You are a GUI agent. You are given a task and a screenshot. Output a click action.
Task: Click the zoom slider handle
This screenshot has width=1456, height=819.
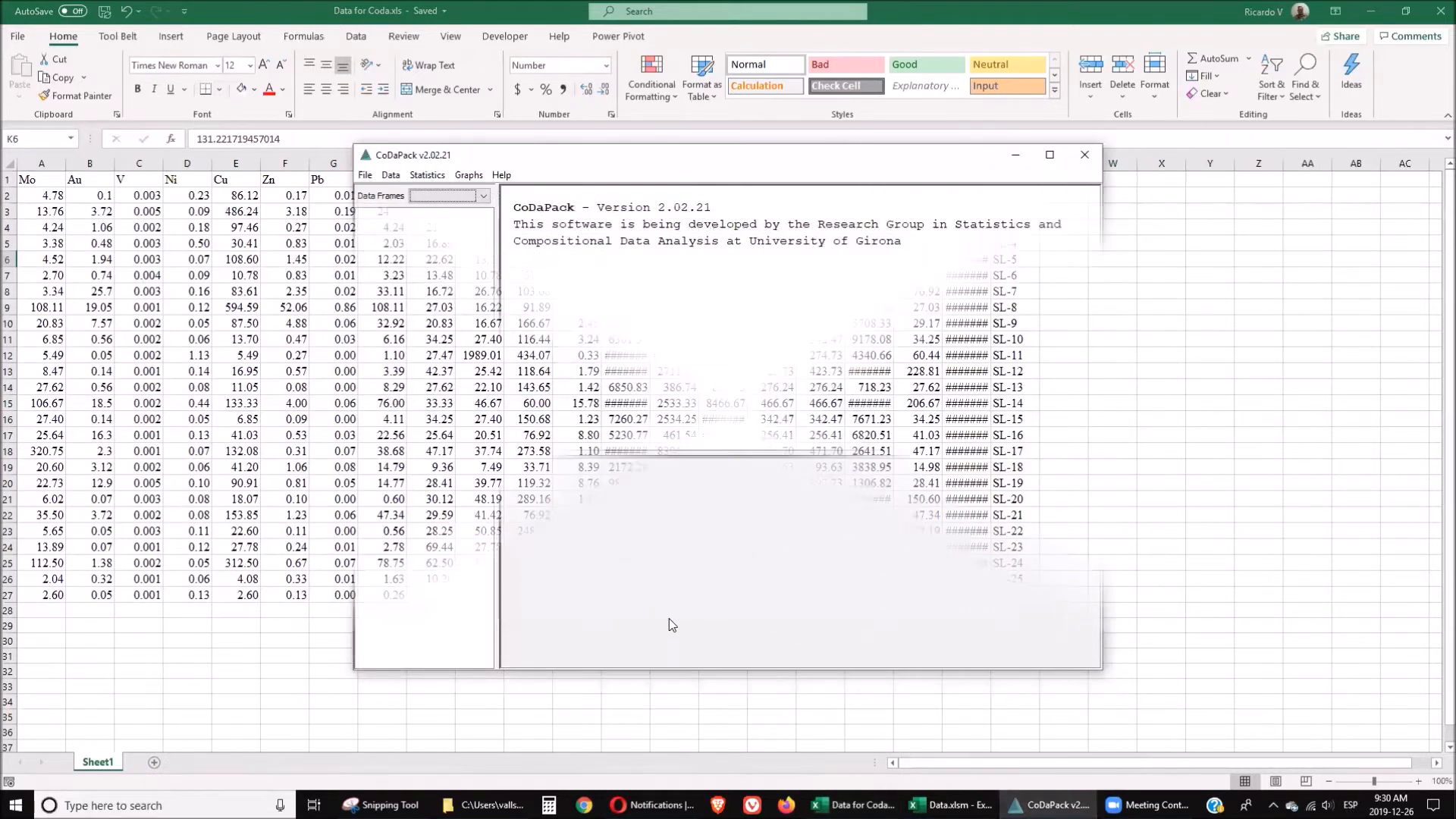tap(1374, 781)
